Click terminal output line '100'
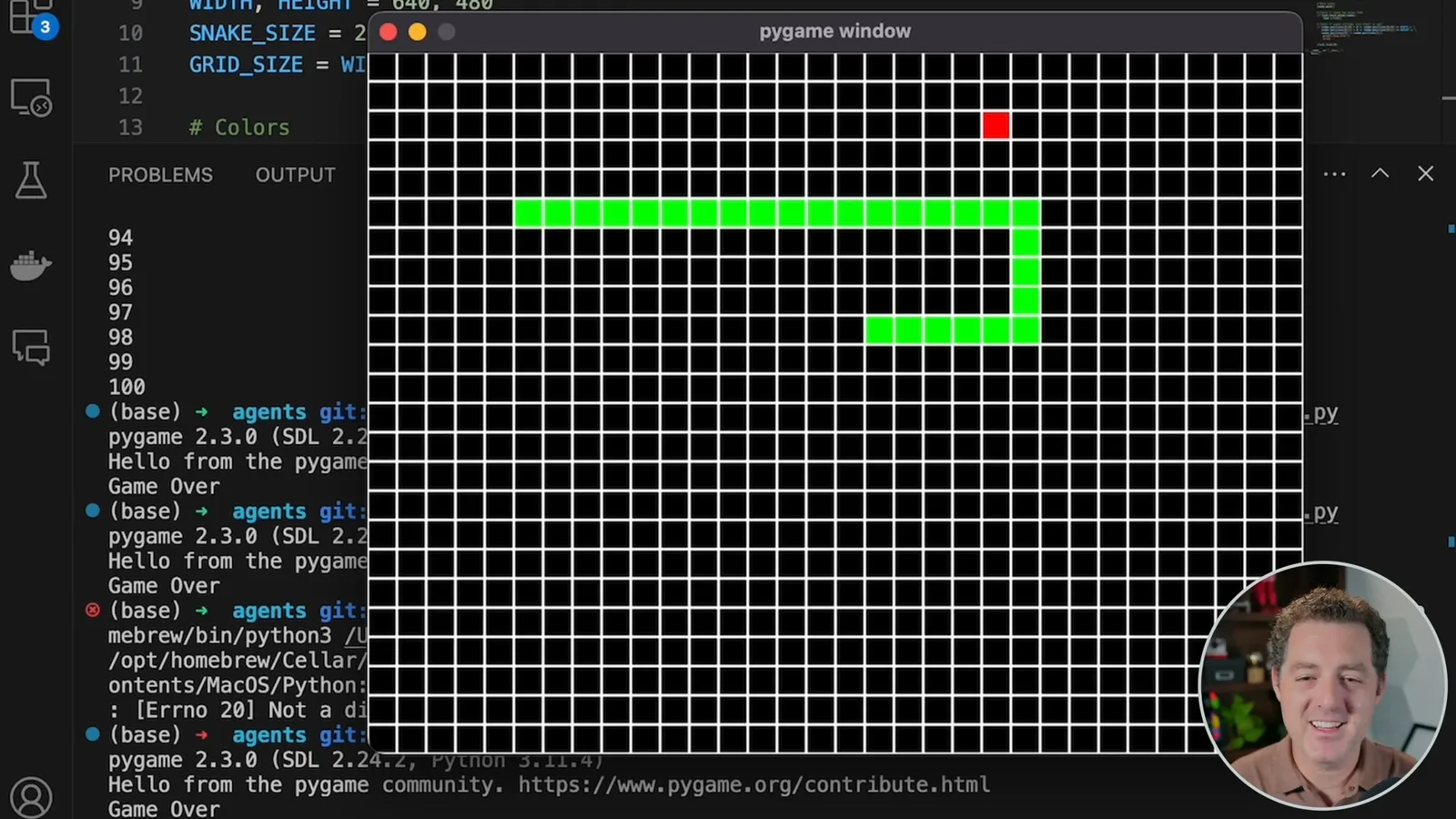The height and width of the screenshot is (819, 1456). click(x=126, y=387)
